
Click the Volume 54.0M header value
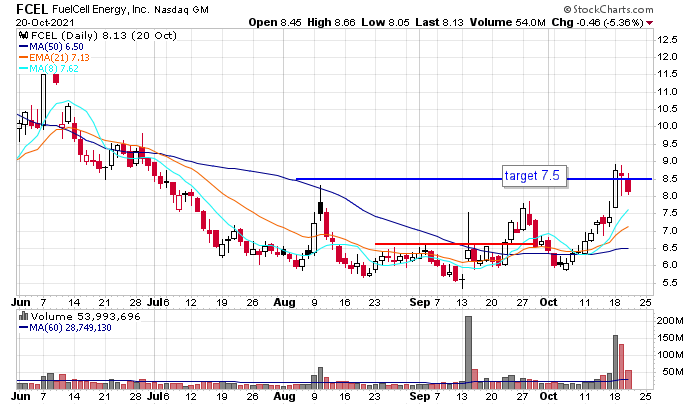coord(507,22)
